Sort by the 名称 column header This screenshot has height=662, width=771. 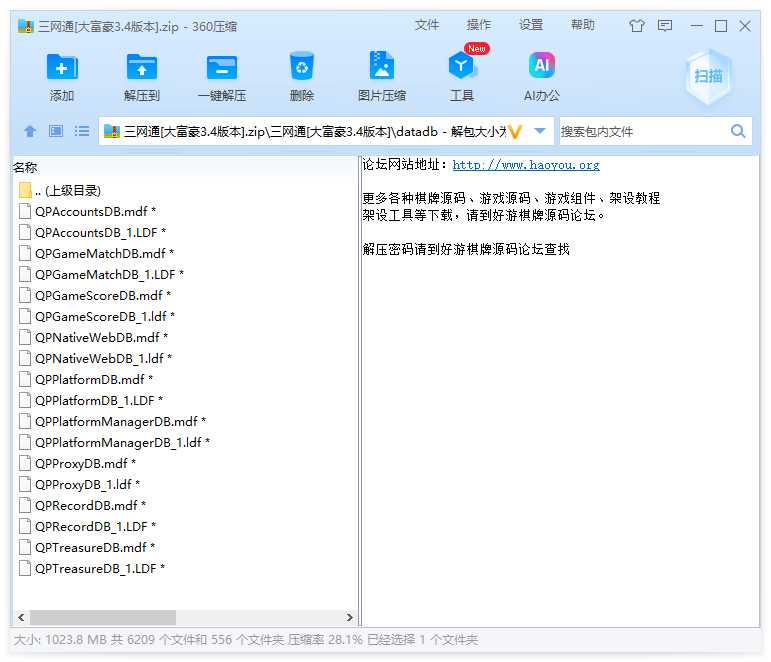(x=25, y=168)
